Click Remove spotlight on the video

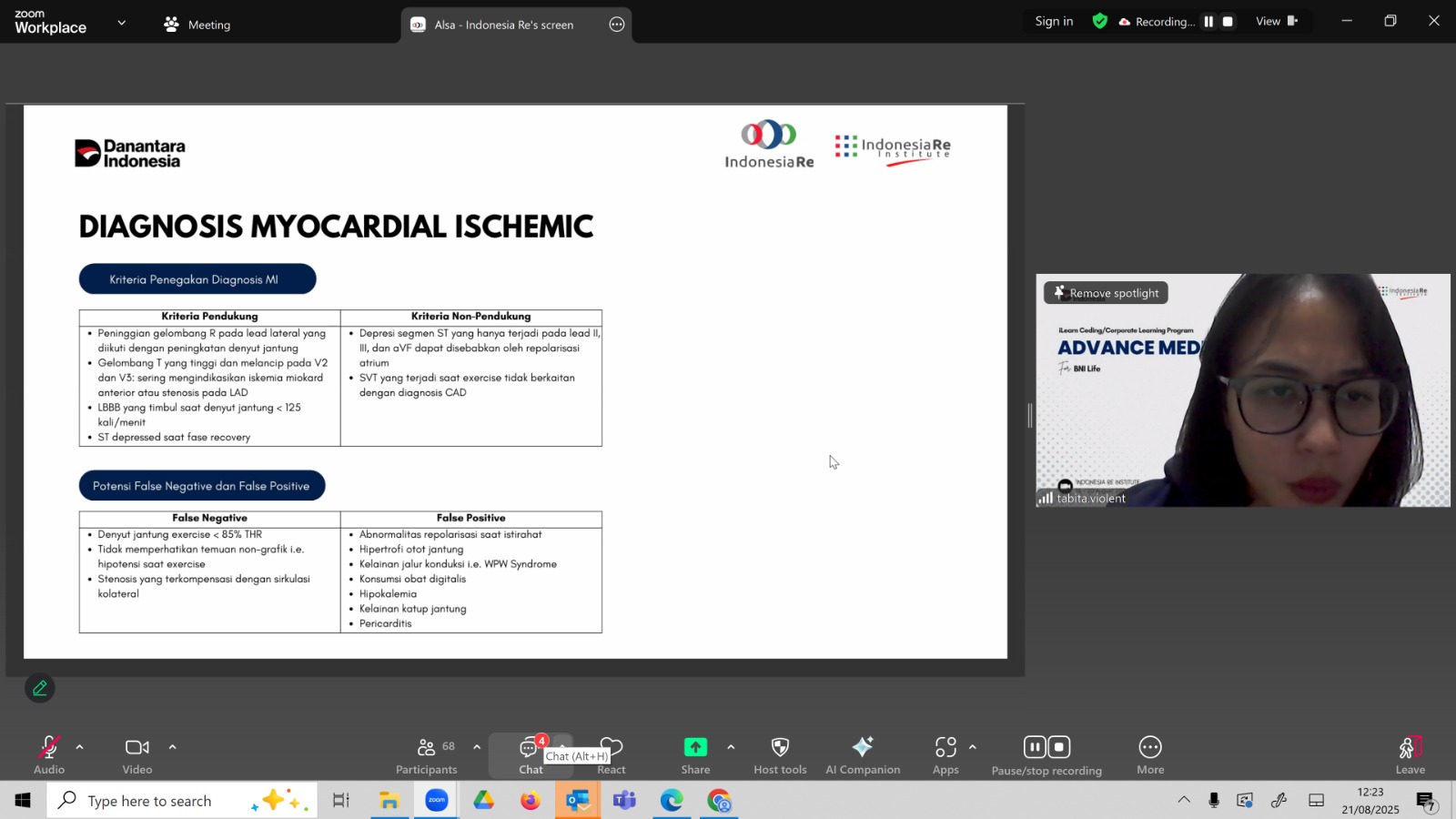coord(1106,293)
